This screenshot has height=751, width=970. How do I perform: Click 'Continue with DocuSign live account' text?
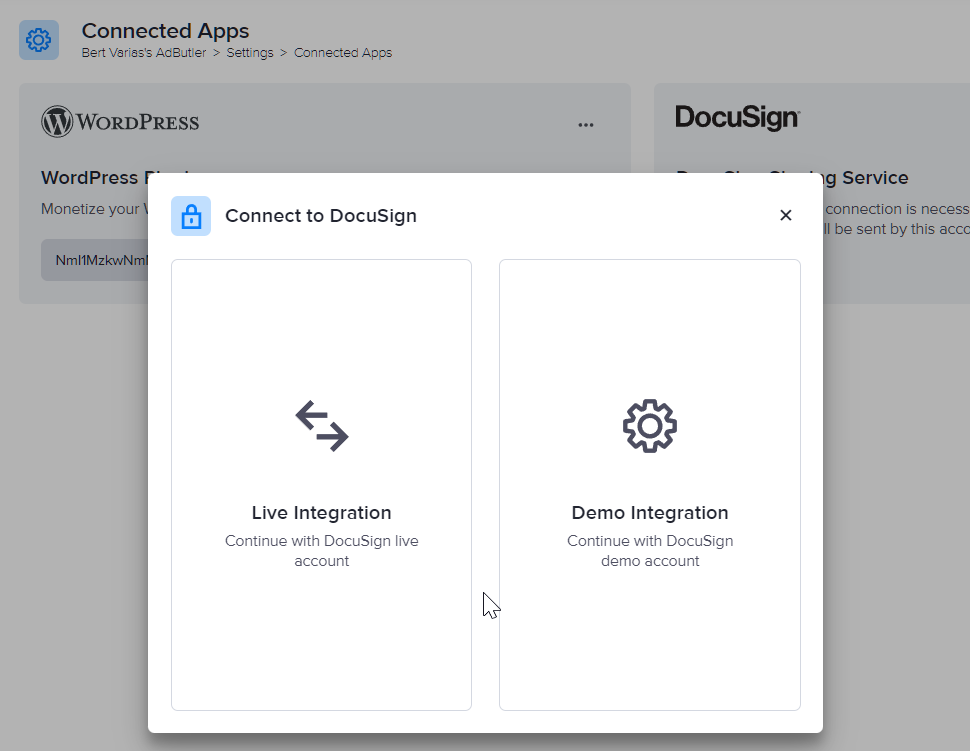322,551
